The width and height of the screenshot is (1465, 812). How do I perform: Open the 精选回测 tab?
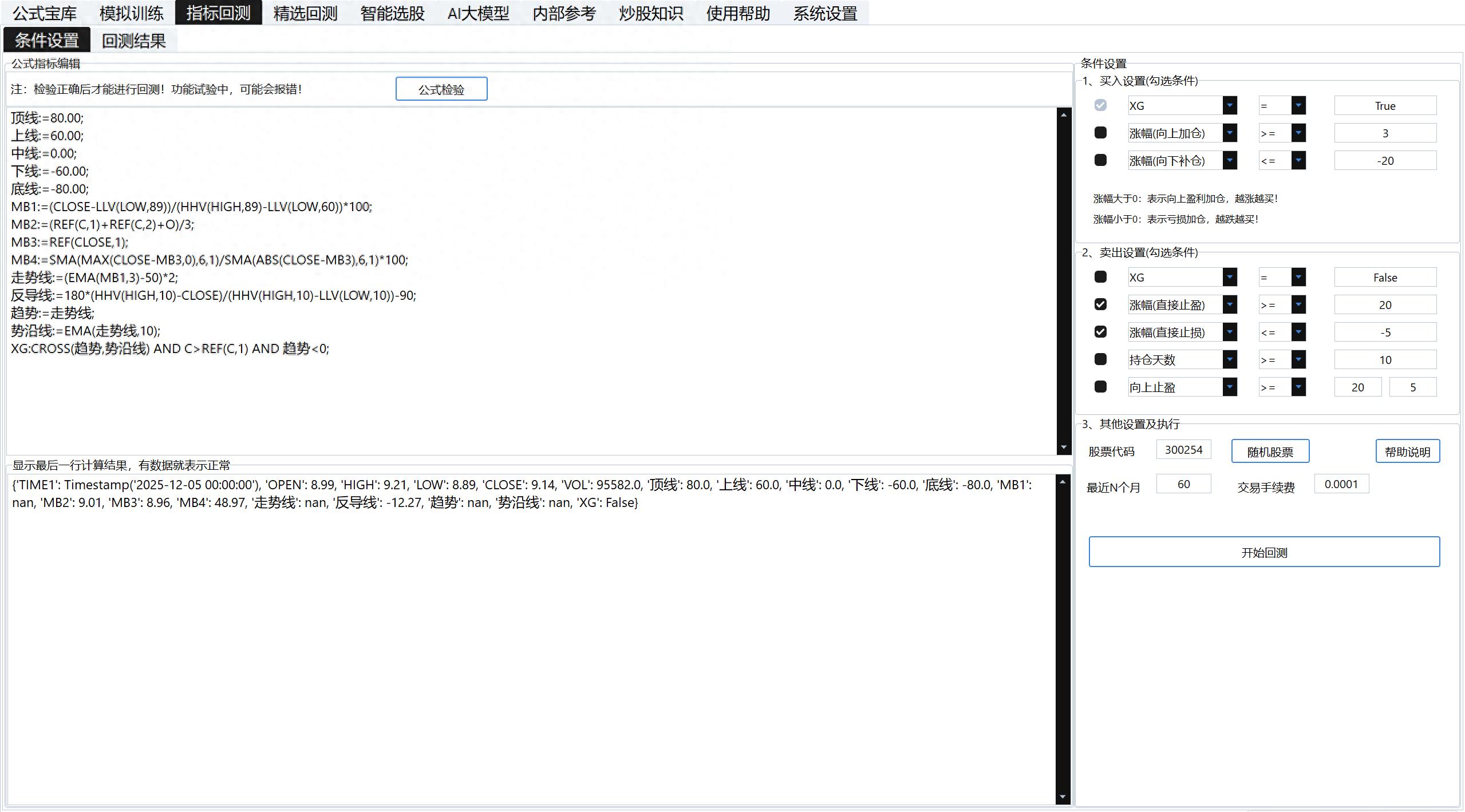point(306,13)
